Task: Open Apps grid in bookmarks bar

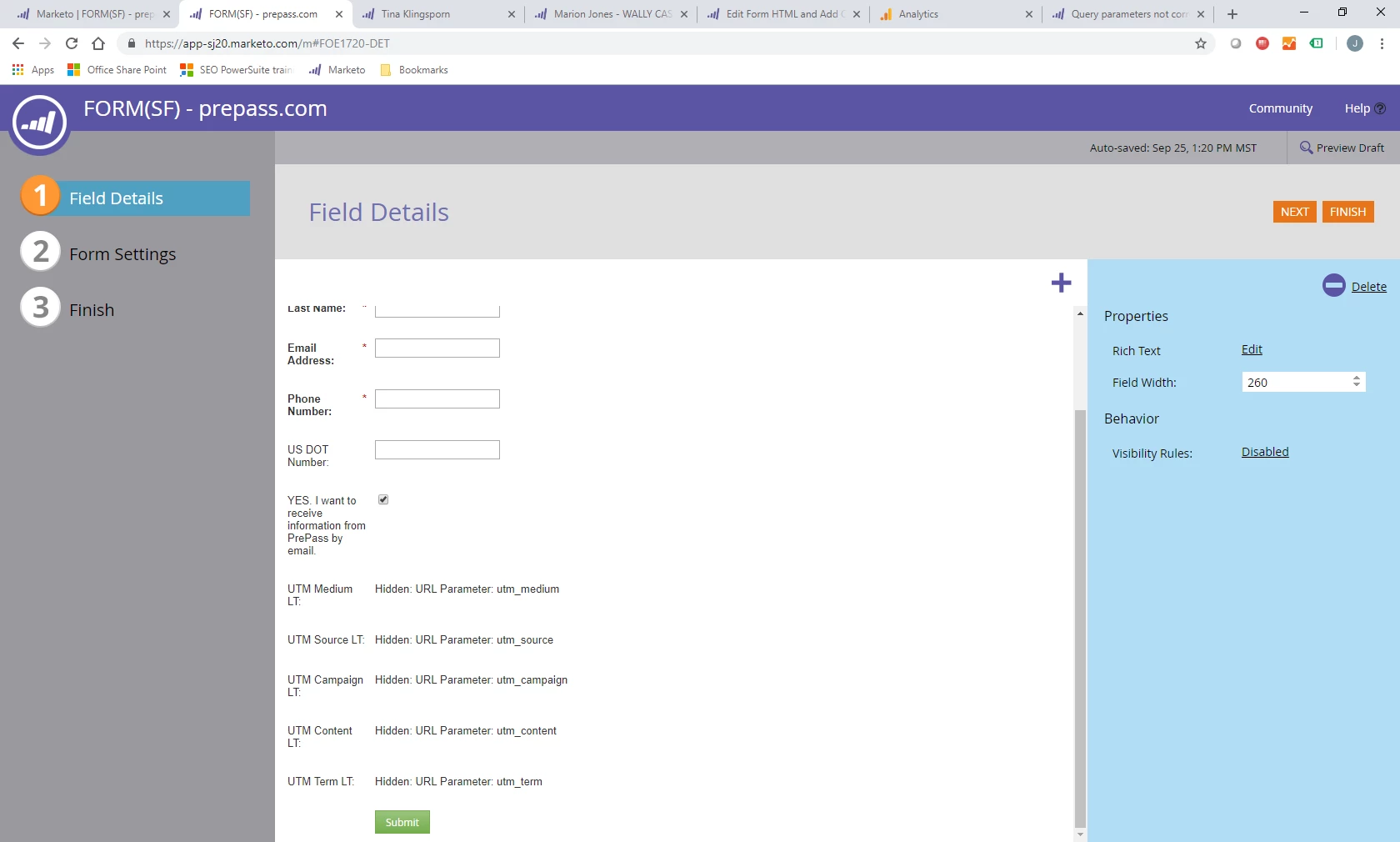Action: 32,70
